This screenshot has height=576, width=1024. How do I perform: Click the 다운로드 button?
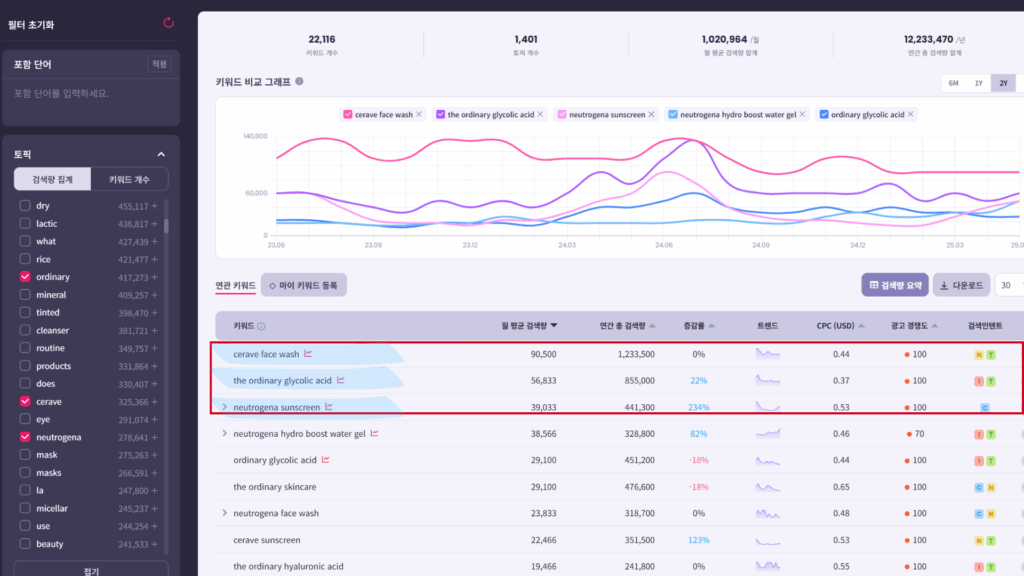point(961,285)
